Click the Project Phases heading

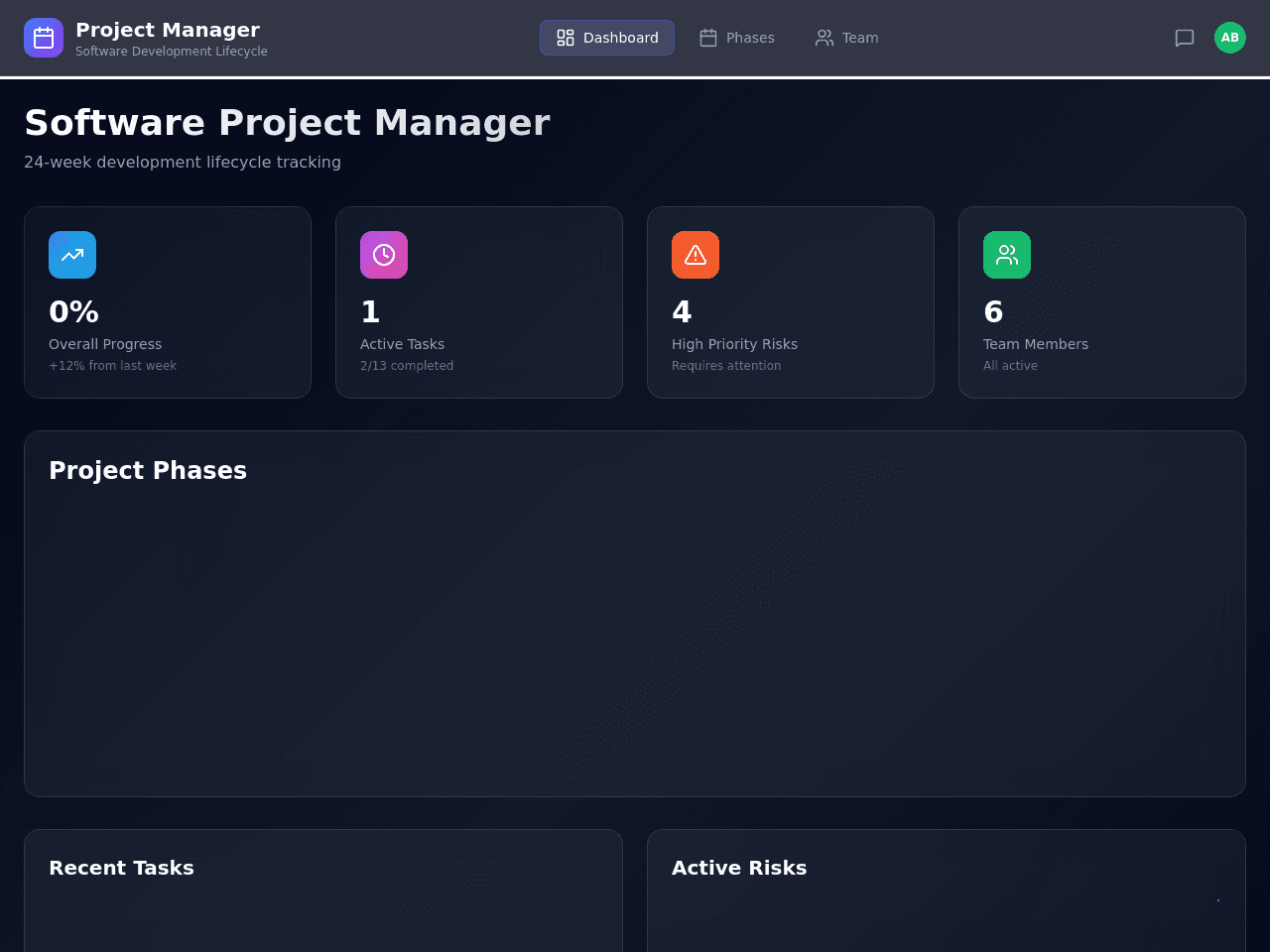pos(148,471)
